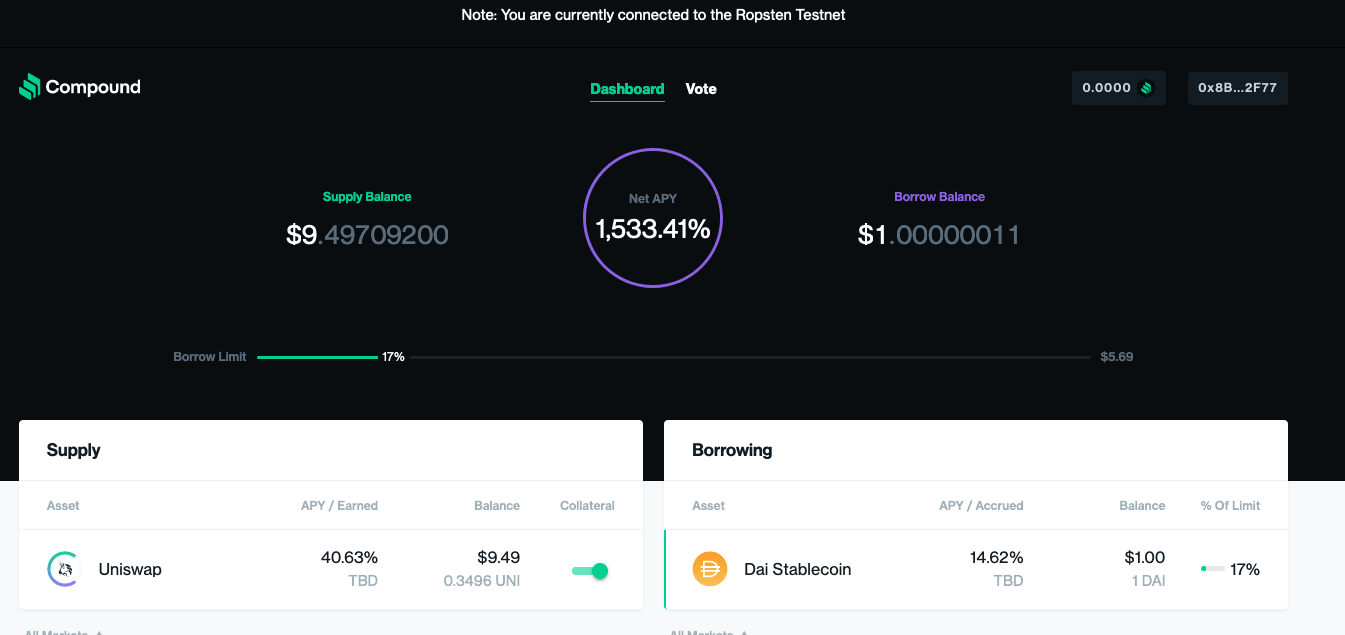Click borrow balance value $1.00000011
This screenshot has width=1345, height=635.
939,235
